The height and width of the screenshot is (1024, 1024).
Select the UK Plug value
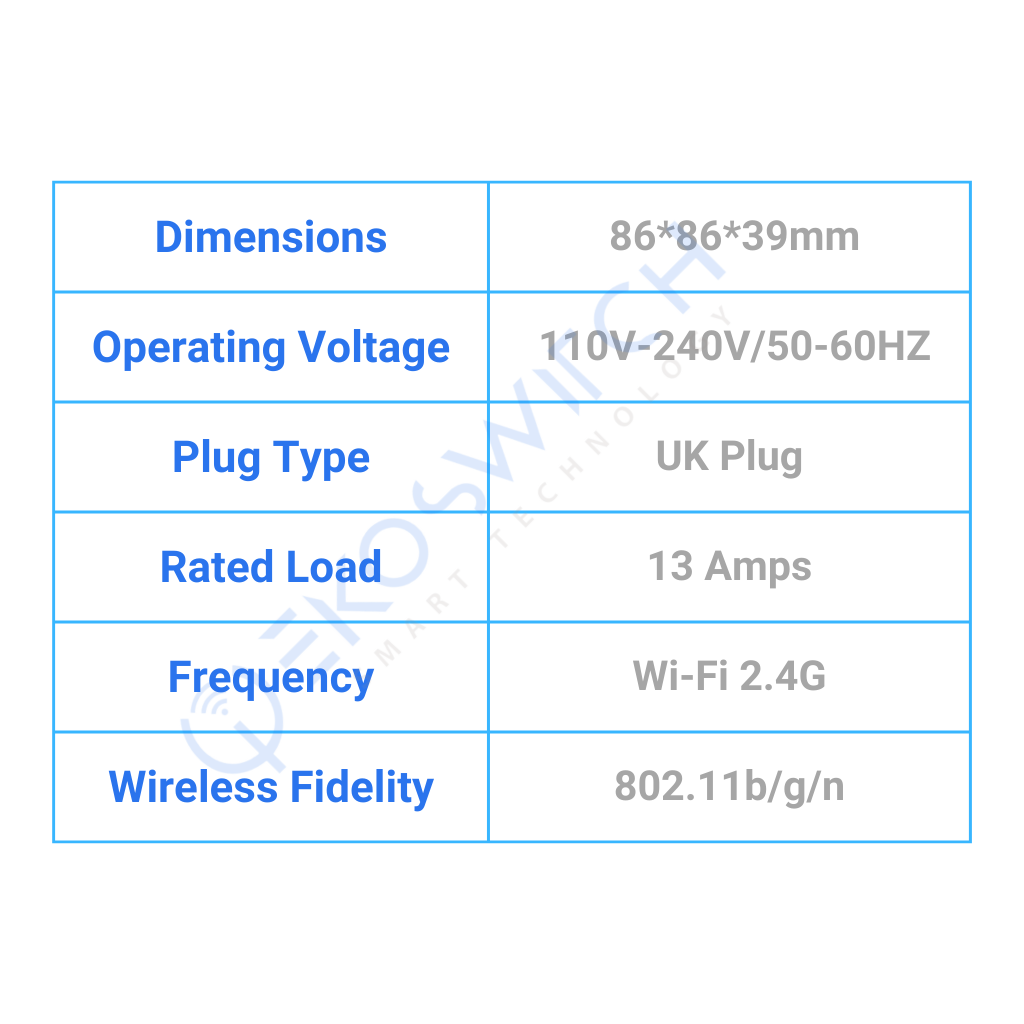point(729,456)
